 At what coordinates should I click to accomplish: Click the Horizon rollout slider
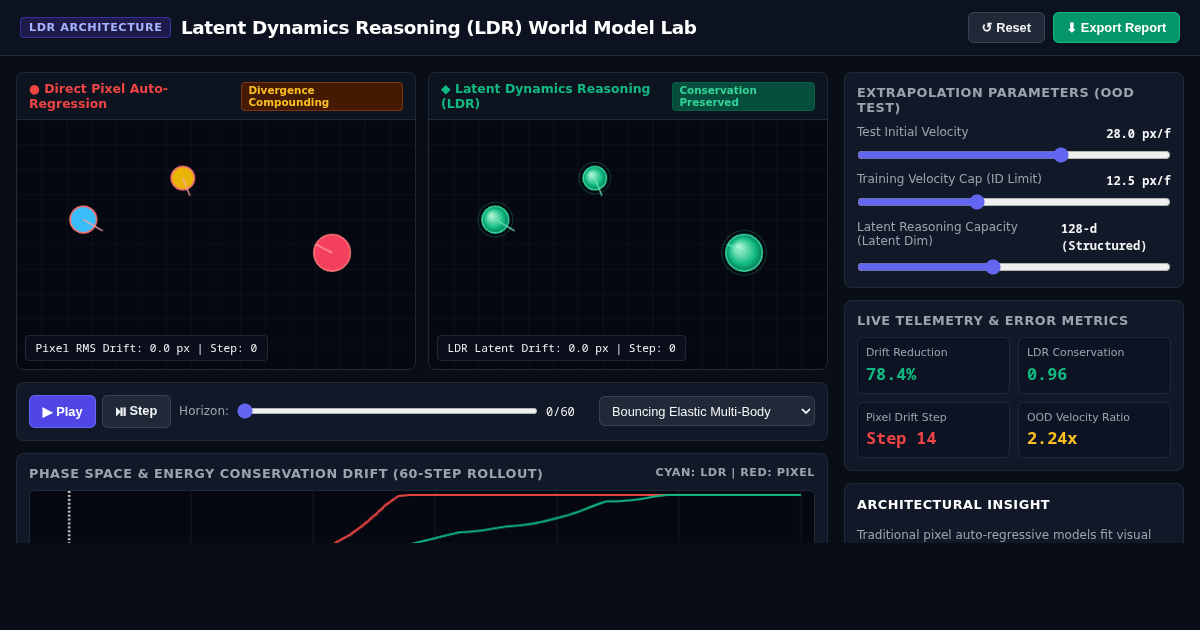[388, 411]
